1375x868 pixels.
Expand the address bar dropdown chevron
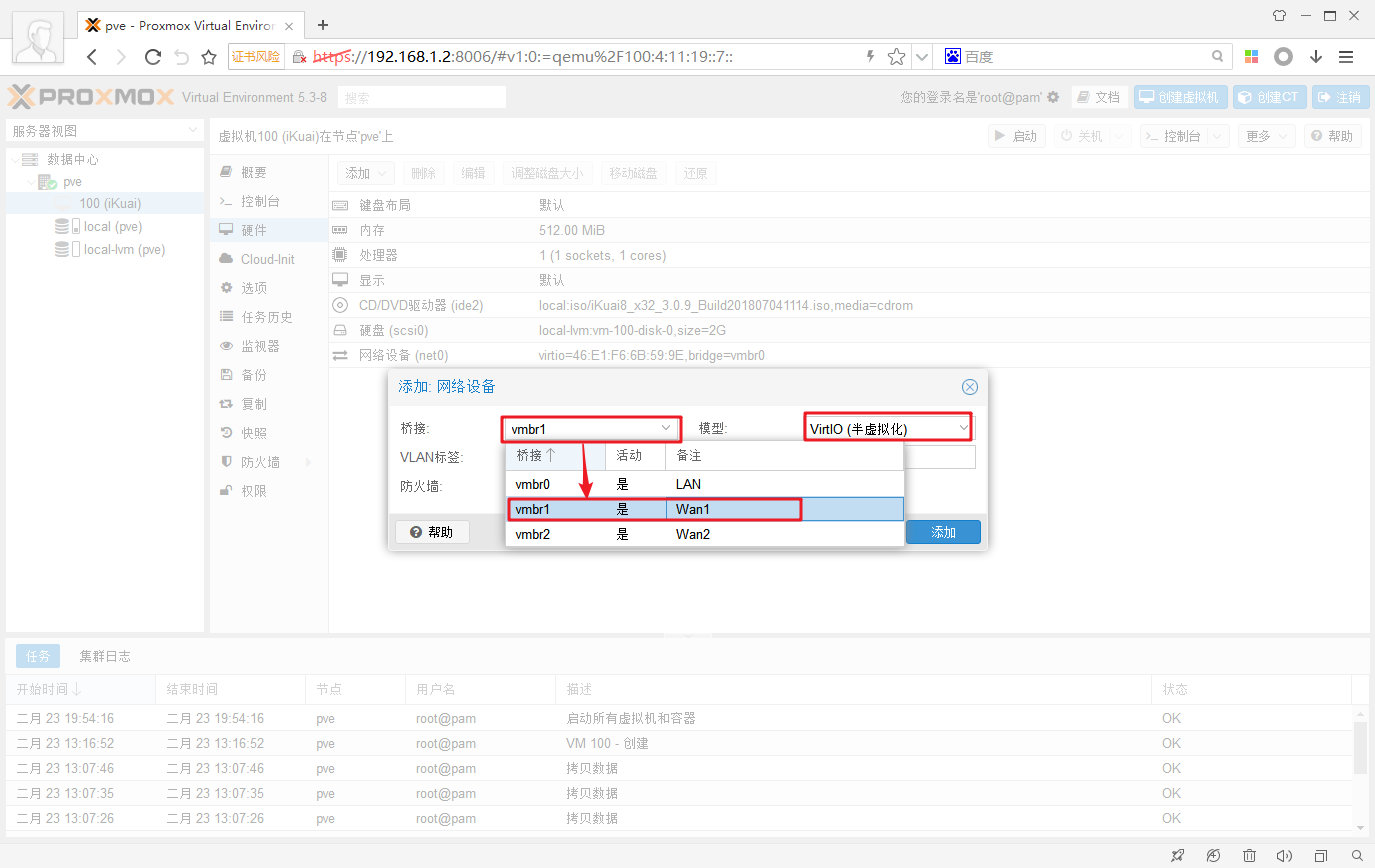point(922,57)
